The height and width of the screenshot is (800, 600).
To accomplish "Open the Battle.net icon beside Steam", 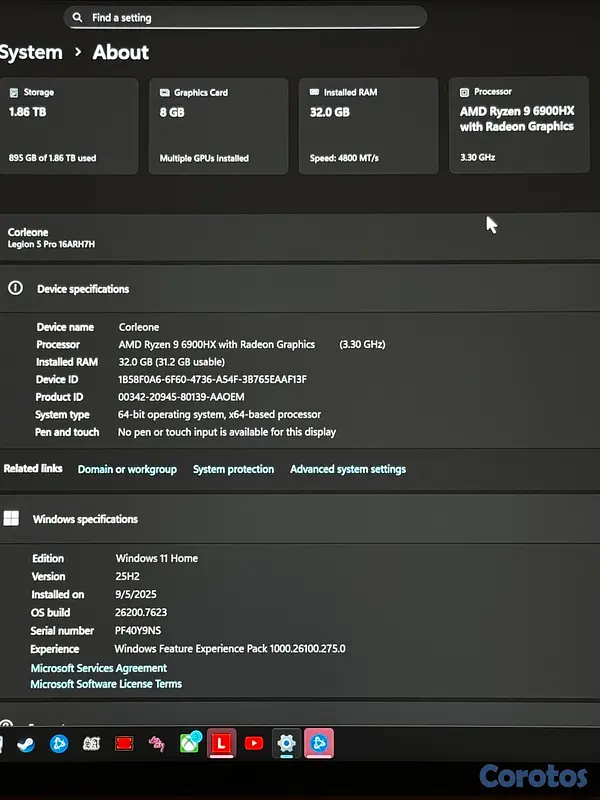I will (x=59, y=743).
